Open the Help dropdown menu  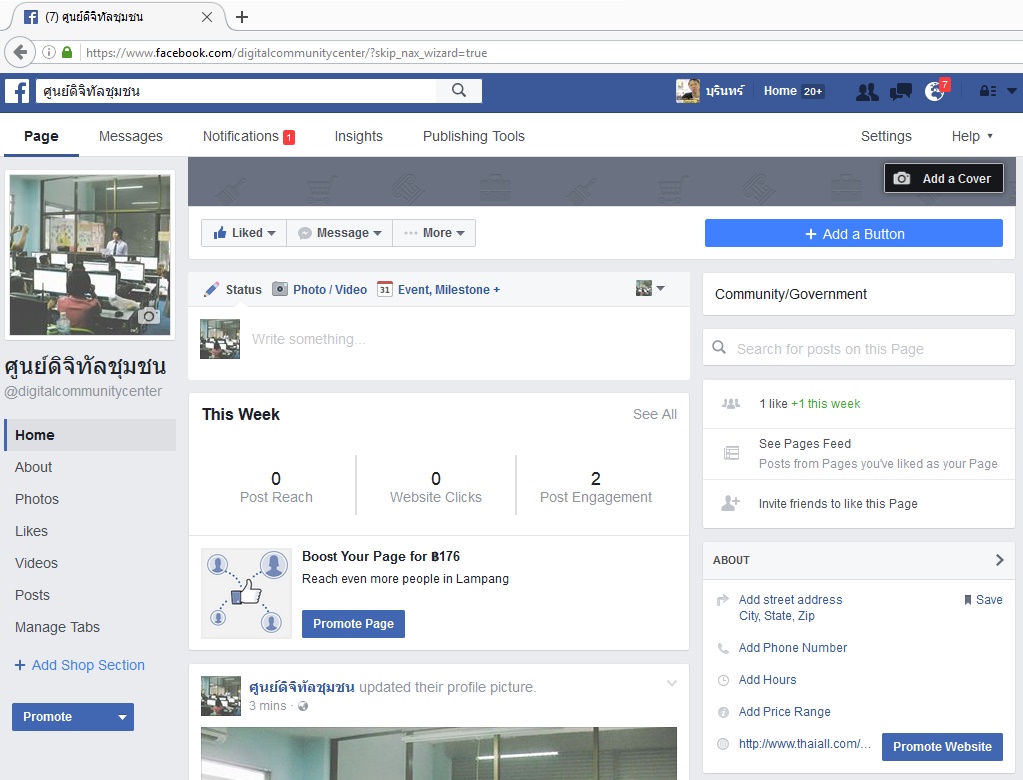tap(972, 136)
